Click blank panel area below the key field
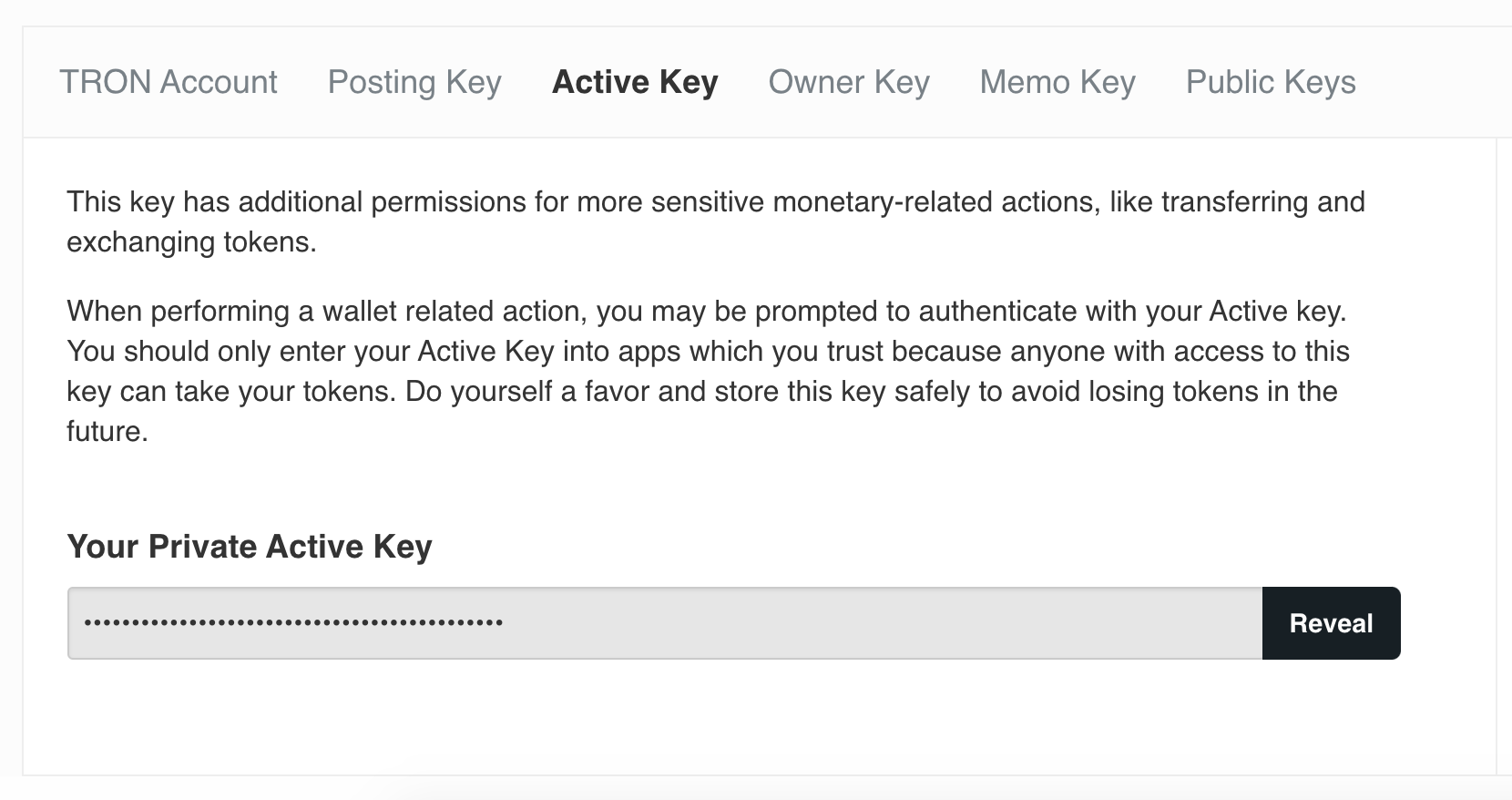Viewport: 1512px width, 800px height. (x=729, y=720)
